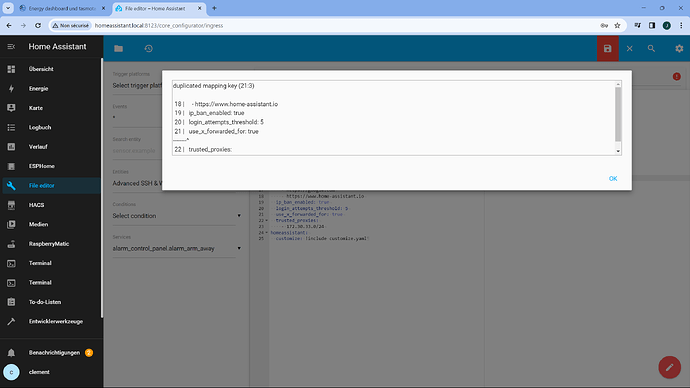This screenshot has height=388, width=690.
Task: Open the file history clock icon
Action: click(148, 48)
